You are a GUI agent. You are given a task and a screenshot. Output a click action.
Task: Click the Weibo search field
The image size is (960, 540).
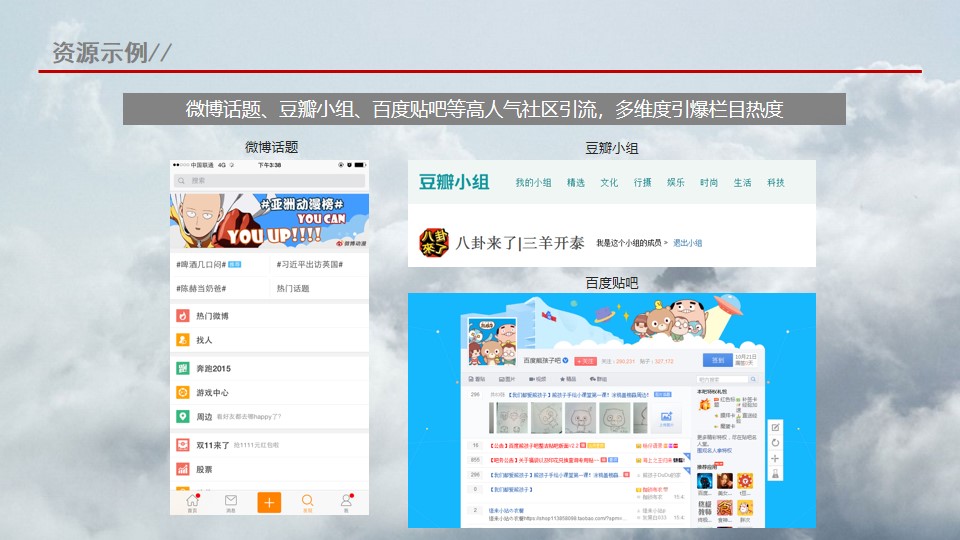[269, 181]
